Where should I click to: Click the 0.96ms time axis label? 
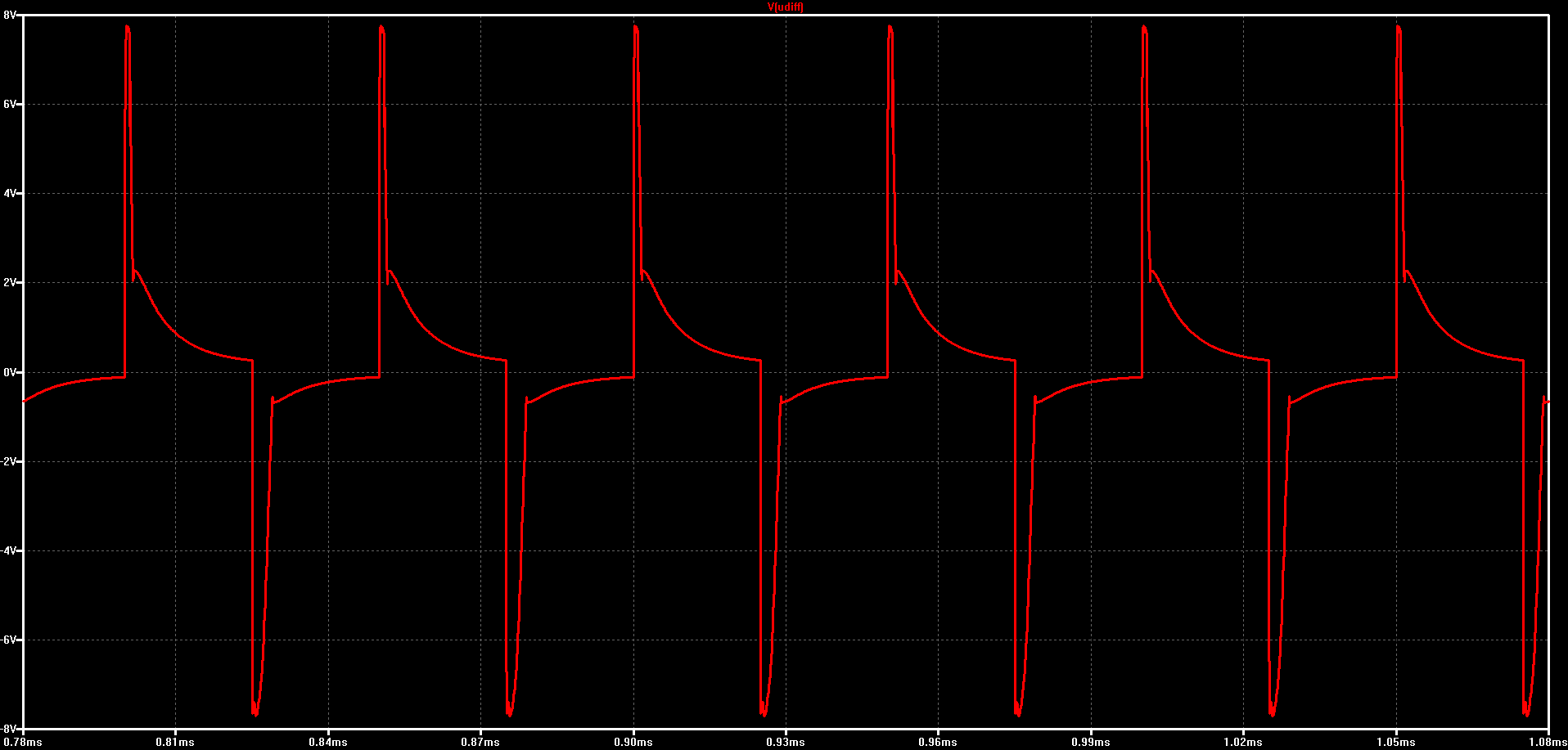coord(938,743)
